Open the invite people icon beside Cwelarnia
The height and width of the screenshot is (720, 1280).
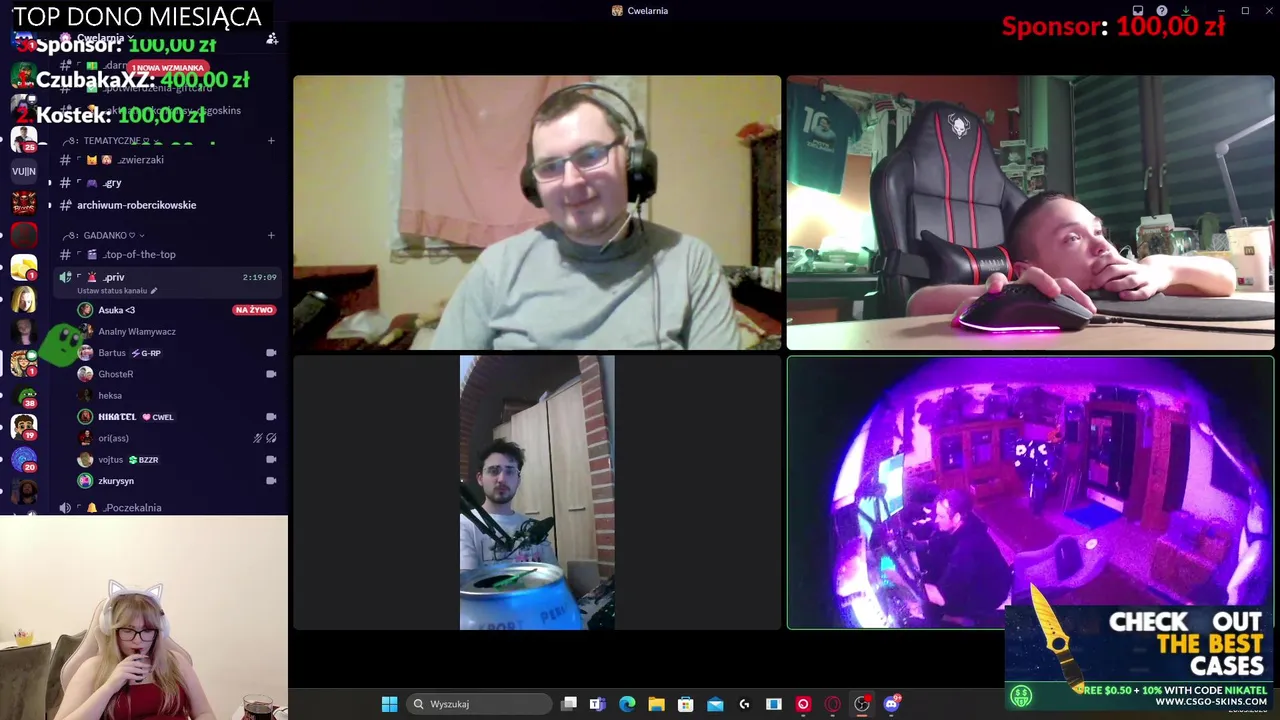point(272,38)
